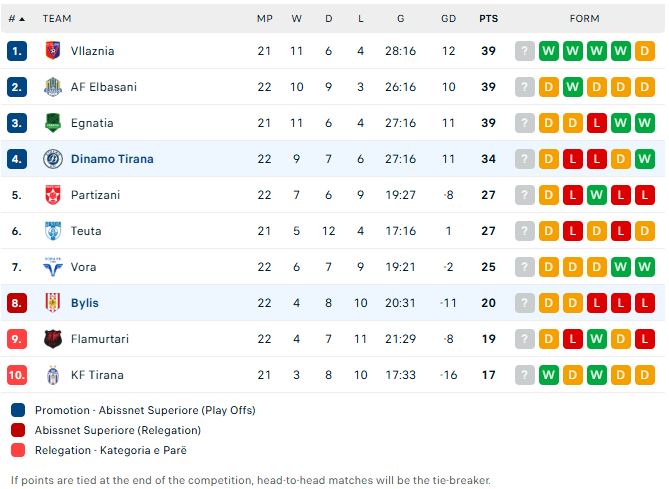Click the rank 10 position badge
669x489 pixels.
(x=16, y=375)
